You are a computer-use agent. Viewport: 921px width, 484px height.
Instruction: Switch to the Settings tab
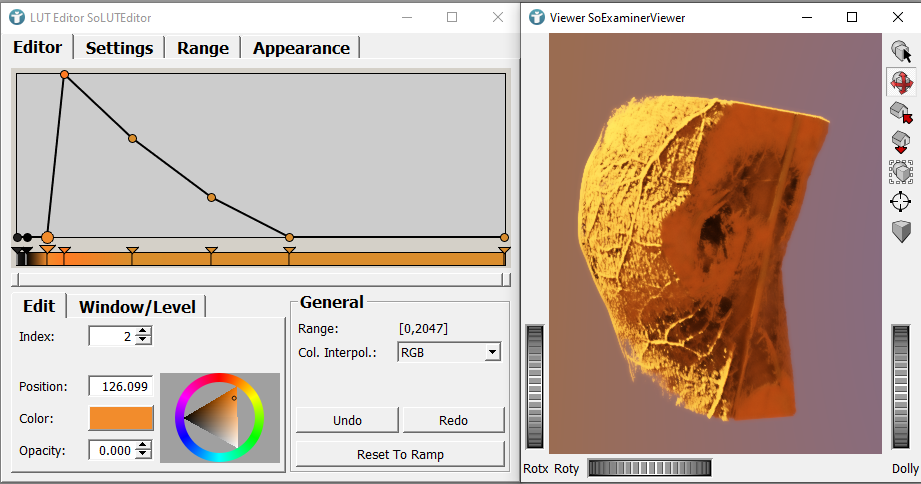click(119, 48)
